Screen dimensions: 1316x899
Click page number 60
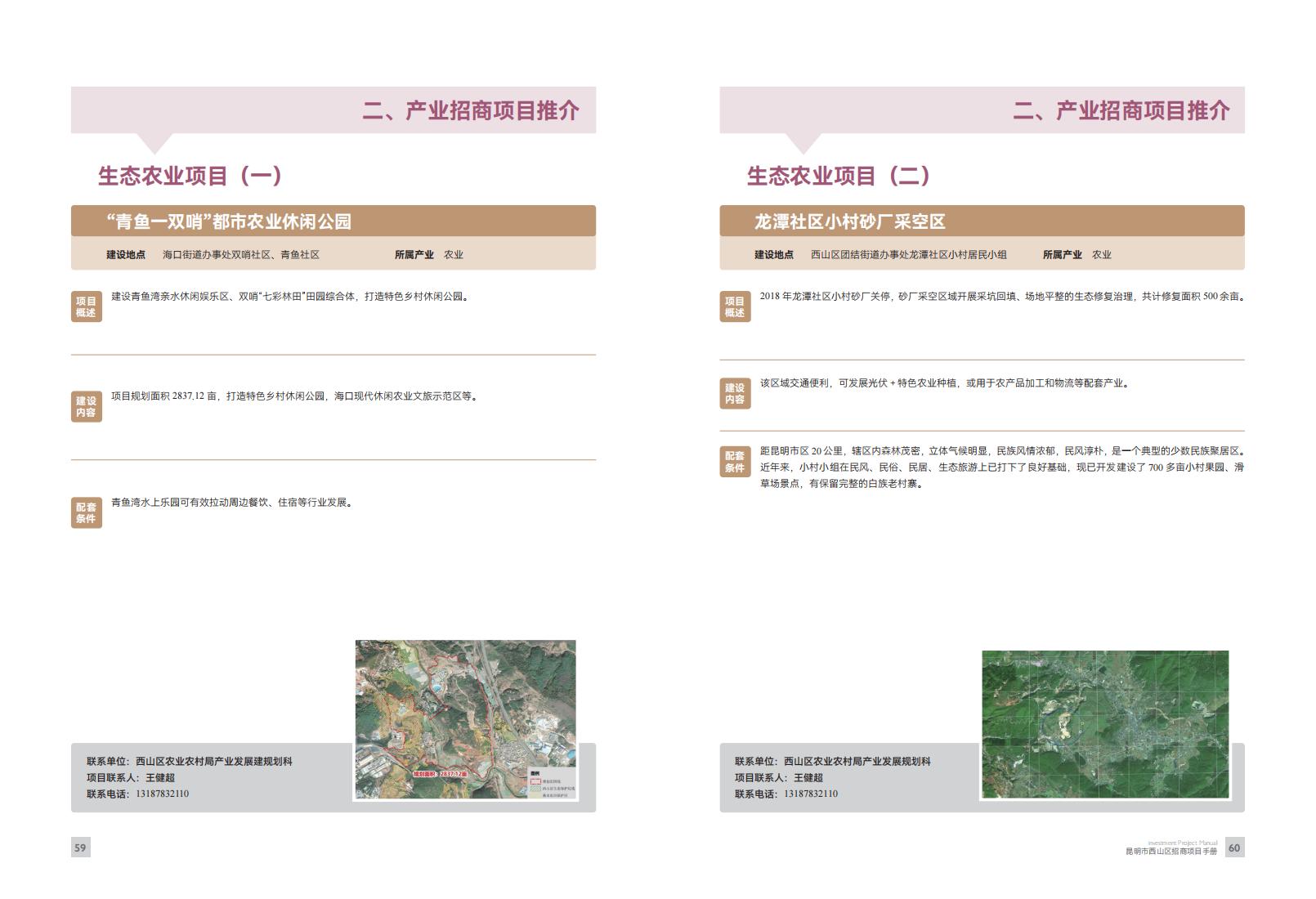[1234, 848]
